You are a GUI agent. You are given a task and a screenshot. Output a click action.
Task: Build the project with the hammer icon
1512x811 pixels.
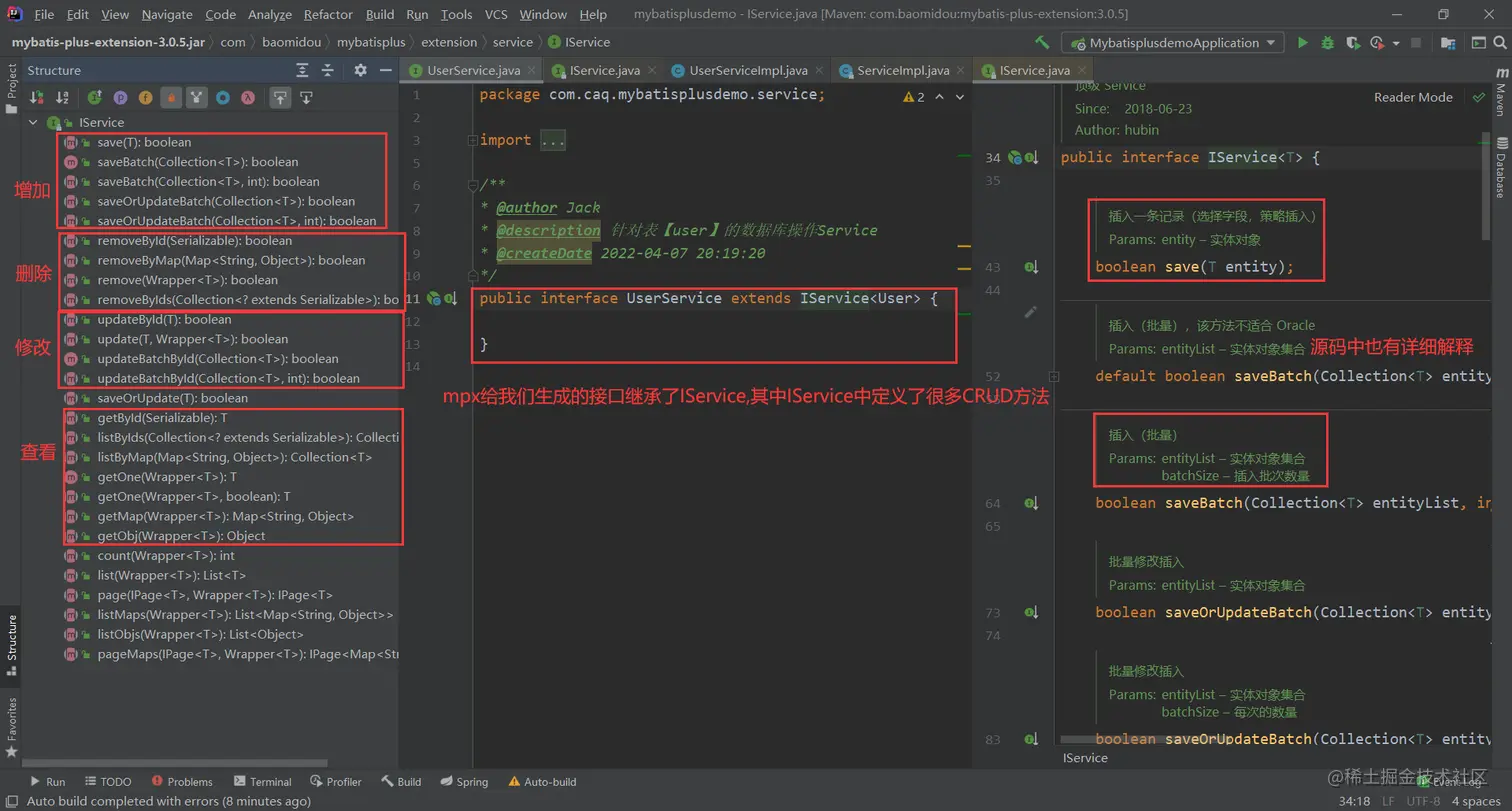pyautogui.click(x=1042, y=43)
